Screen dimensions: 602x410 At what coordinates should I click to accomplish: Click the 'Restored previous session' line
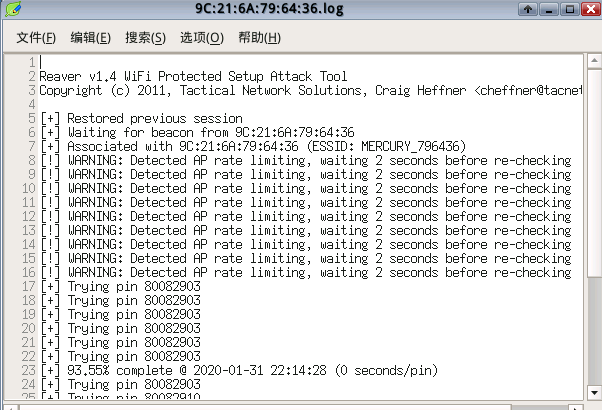click(140, 118)
